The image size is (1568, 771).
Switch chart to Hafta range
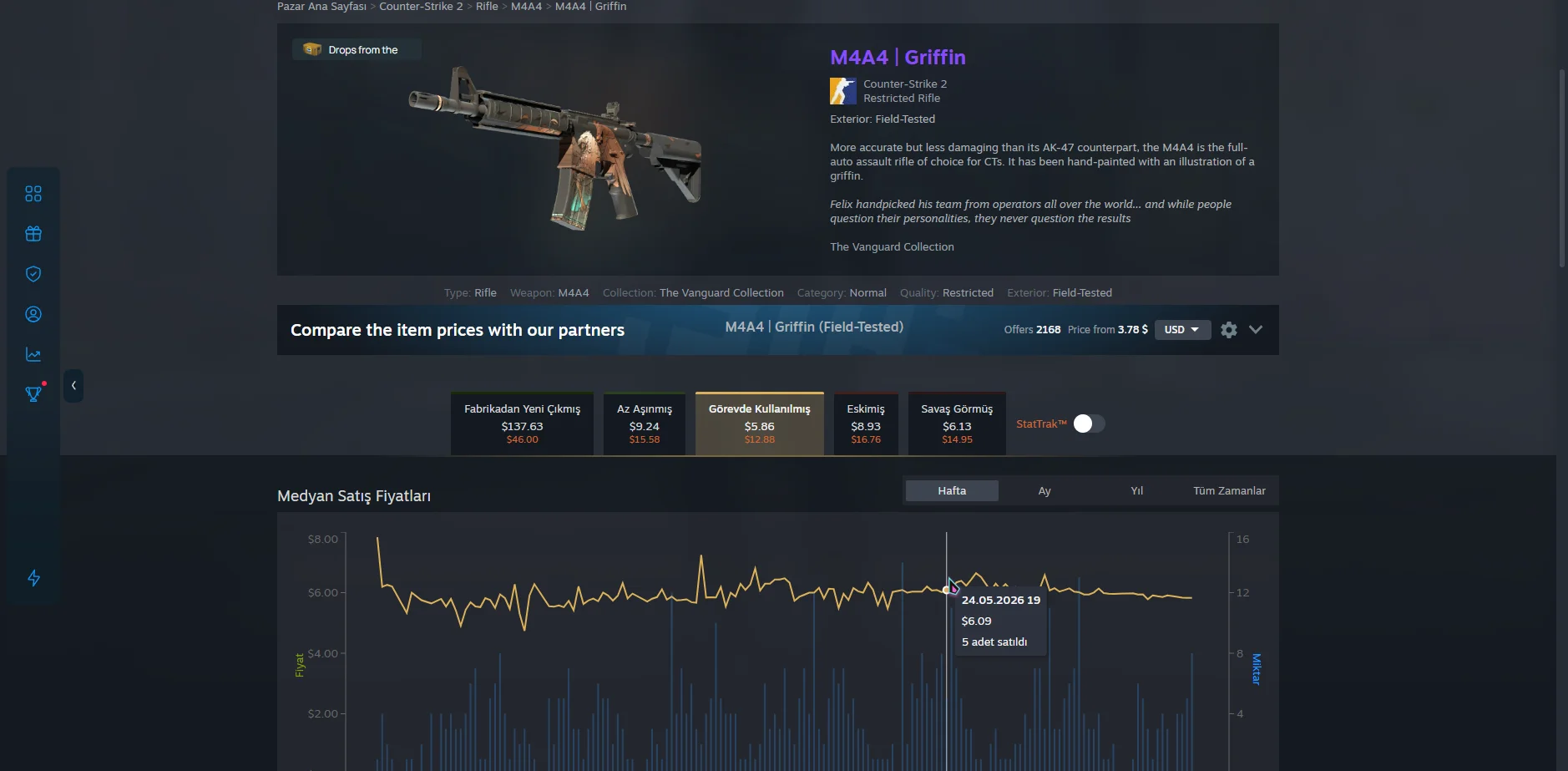click(x=952, y=490)
